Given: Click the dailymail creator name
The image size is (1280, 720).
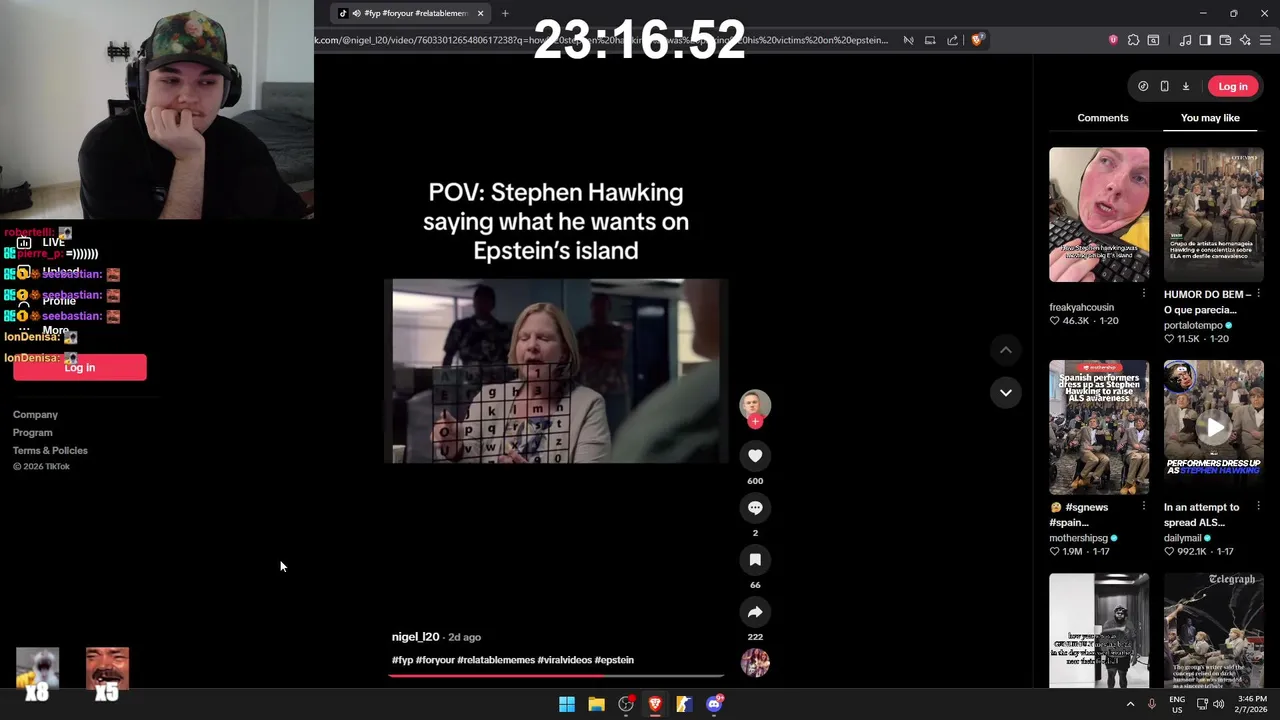Looking at the screenshot, I should click(1182, 538).
